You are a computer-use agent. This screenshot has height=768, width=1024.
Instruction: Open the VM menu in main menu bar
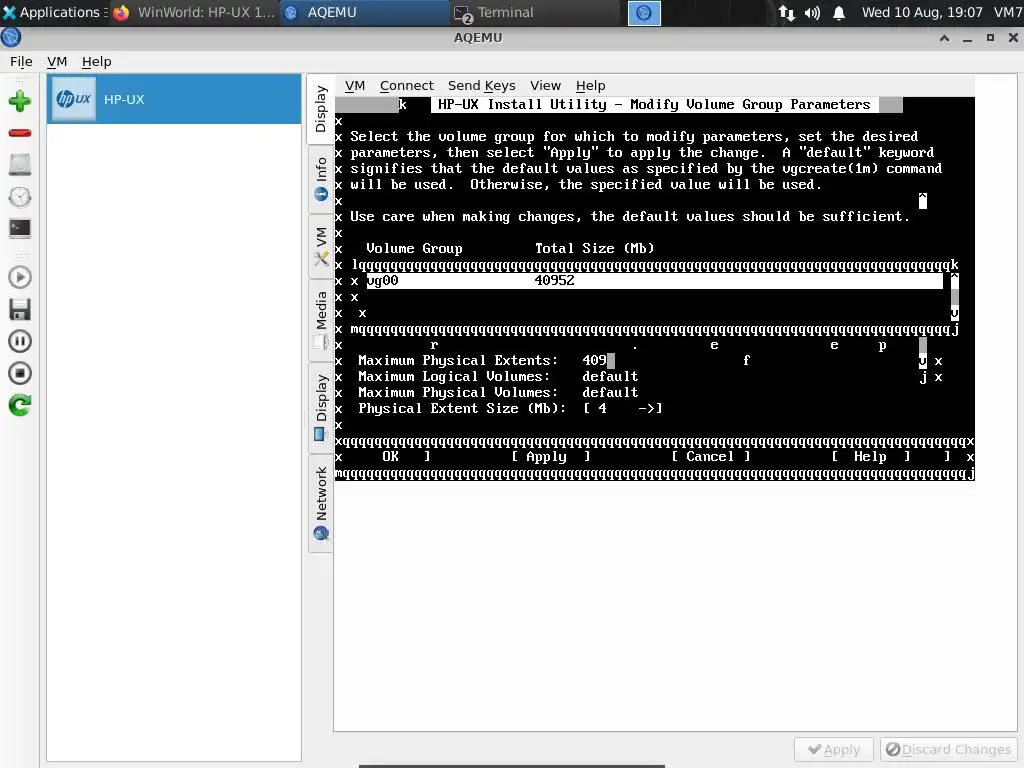coord(57,61)
